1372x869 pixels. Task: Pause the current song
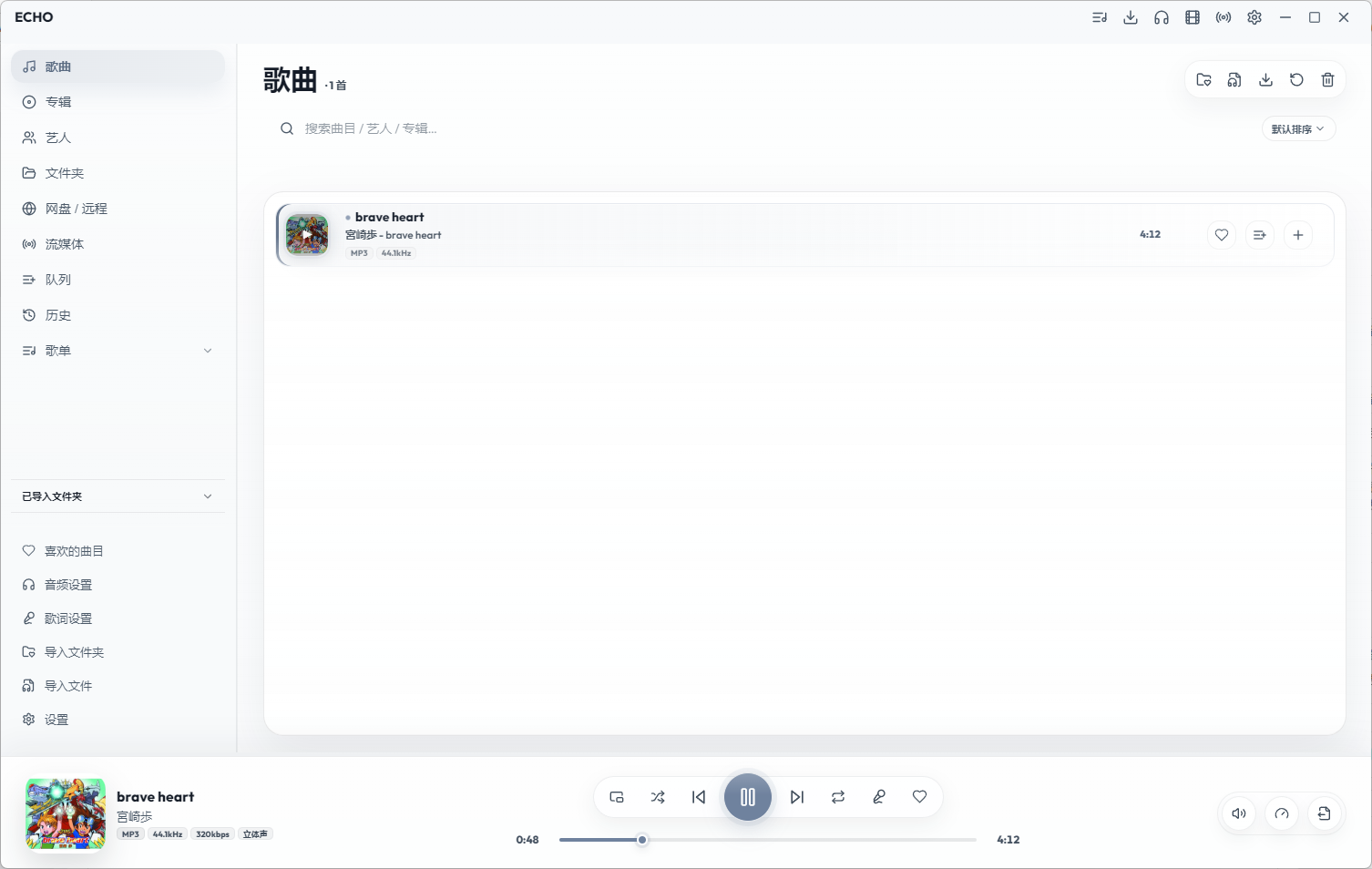748,797
